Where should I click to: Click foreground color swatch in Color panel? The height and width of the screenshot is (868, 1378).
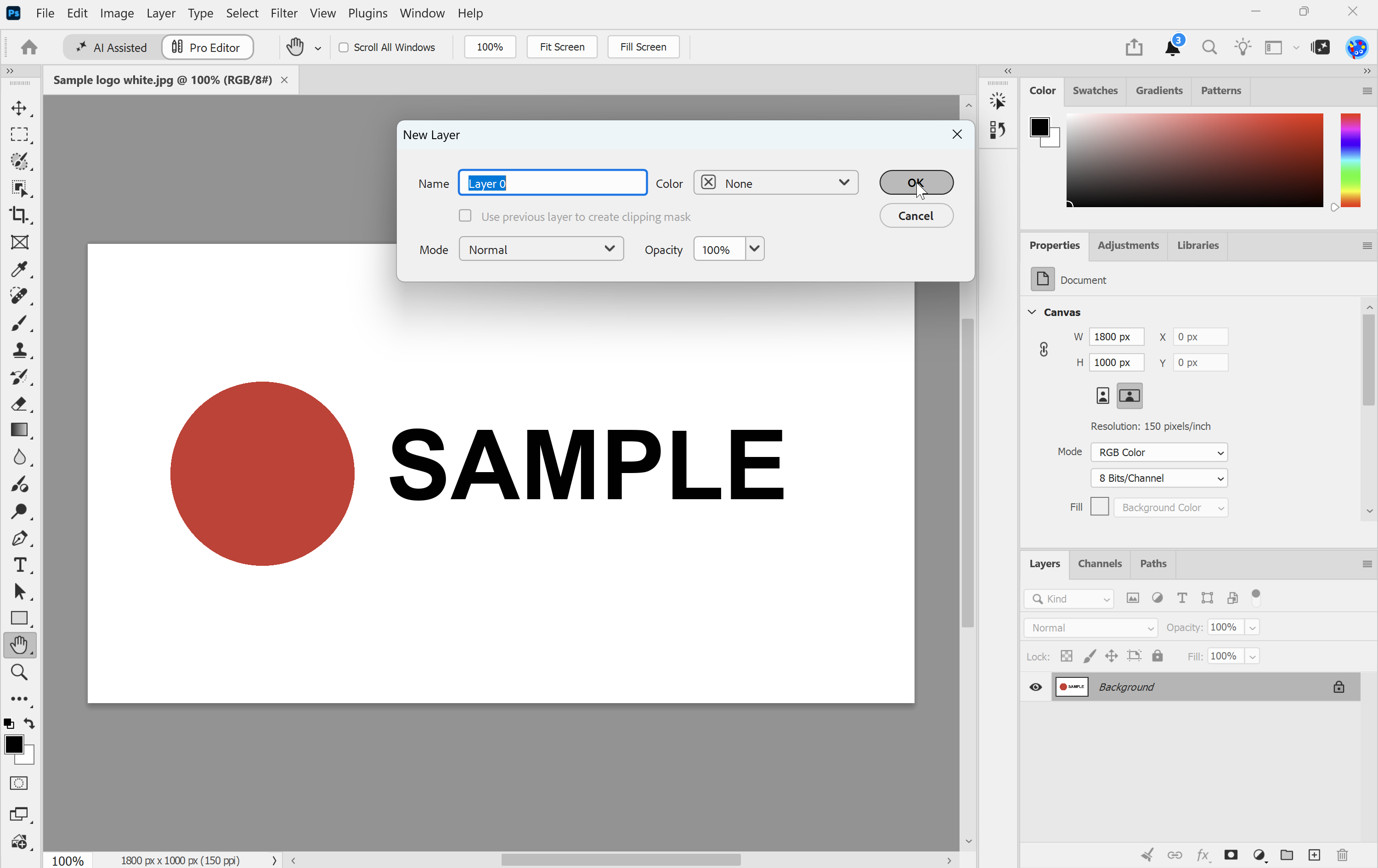pos(1040,128)
